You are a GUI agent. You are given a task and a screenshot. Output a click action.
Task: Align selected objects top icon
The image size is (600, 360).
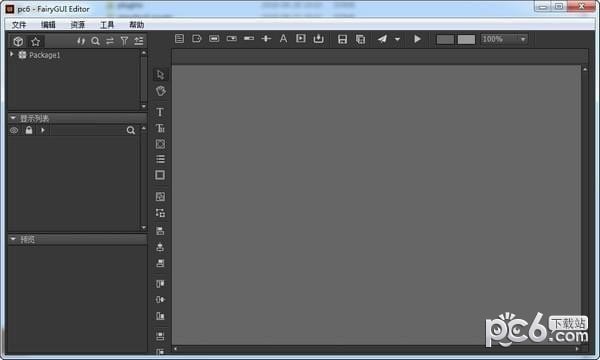(160, 283)
